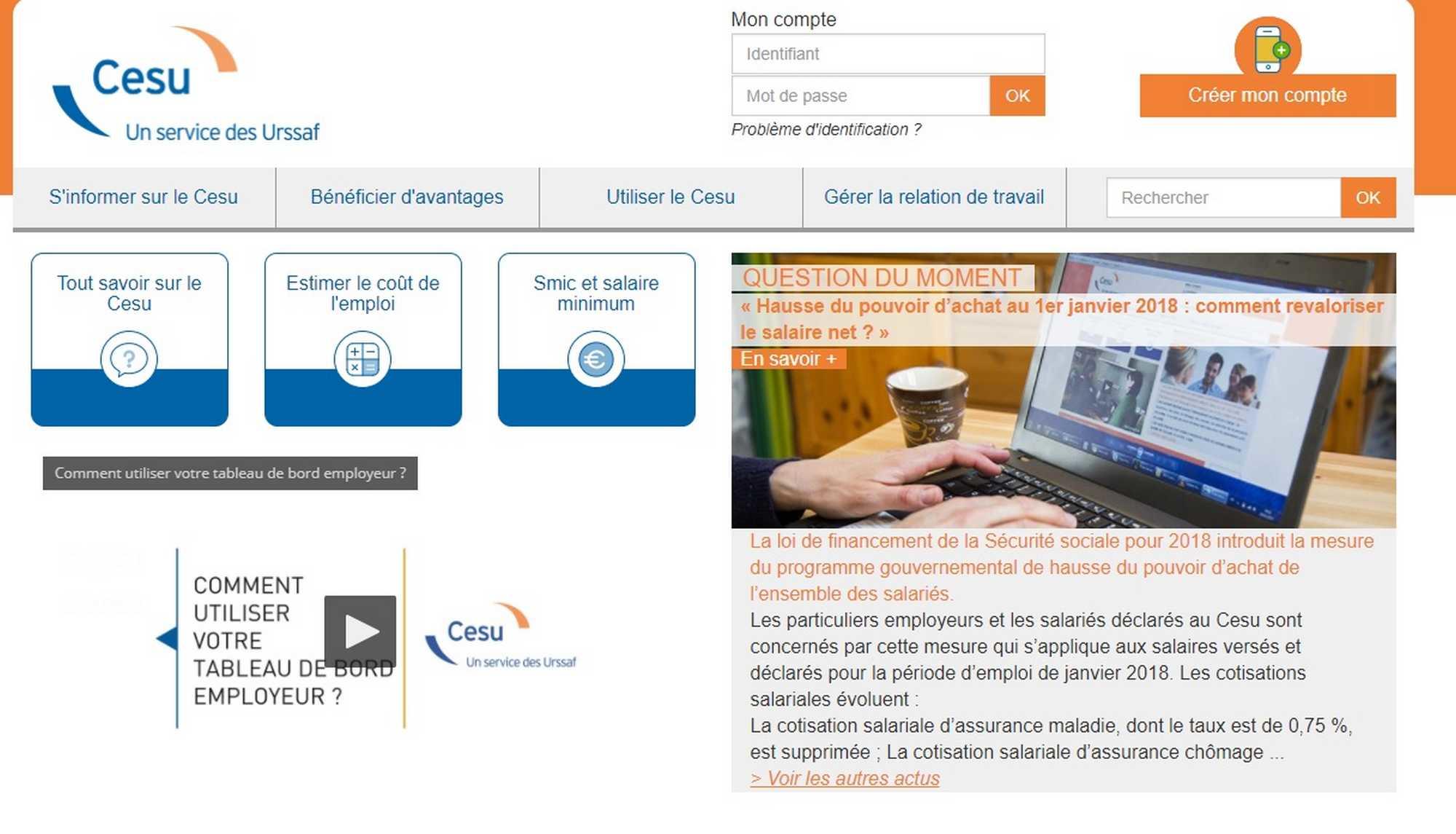Click the euro coin icon for Smic
1456x834 pixels.
click(x=596, y=359)
